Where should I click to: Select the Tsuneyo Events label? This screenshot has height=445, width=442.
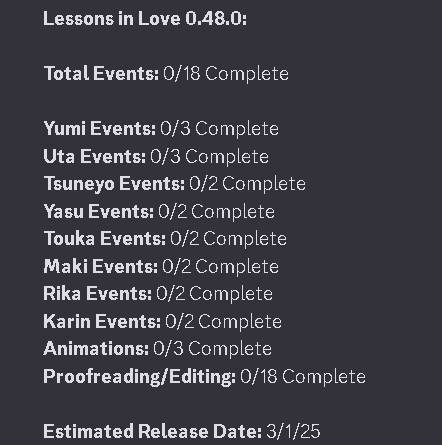(x=114, y=184)
